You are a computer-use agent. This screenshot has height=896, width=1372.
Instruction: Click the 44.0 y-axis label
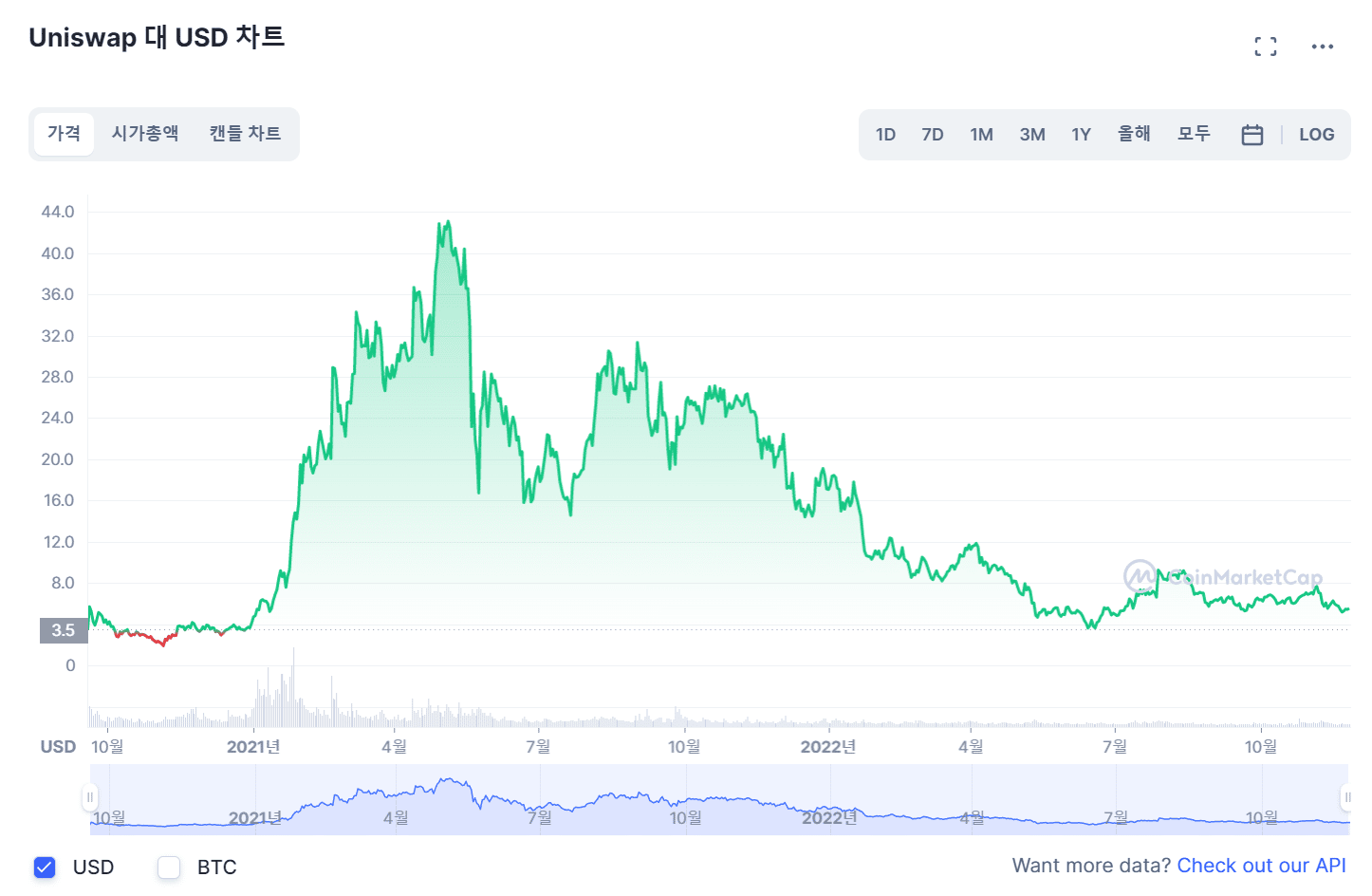[x=58, y=212]
